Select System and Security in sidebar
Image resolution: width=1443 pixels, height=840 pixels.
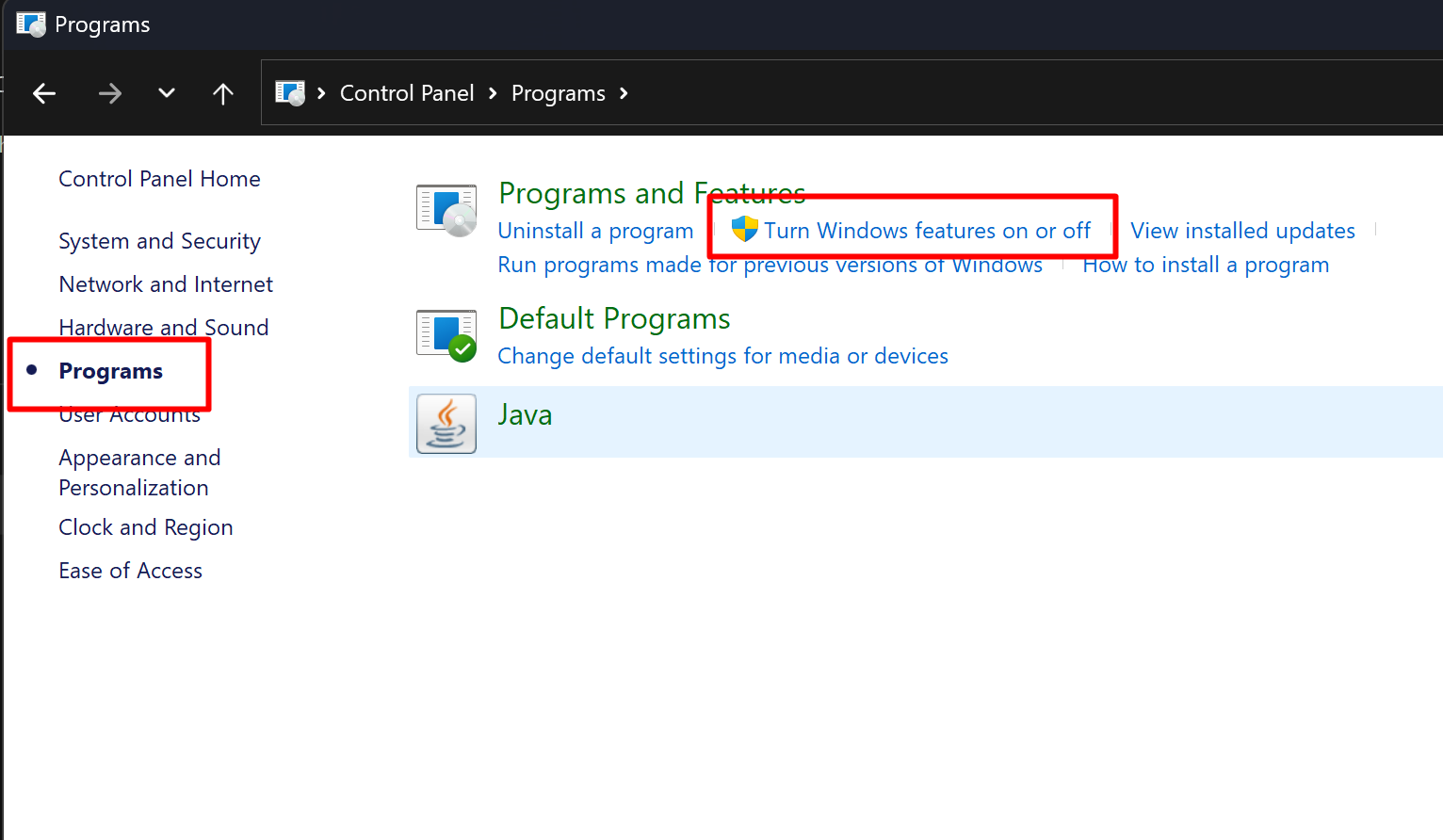click(x=159, y=241)
